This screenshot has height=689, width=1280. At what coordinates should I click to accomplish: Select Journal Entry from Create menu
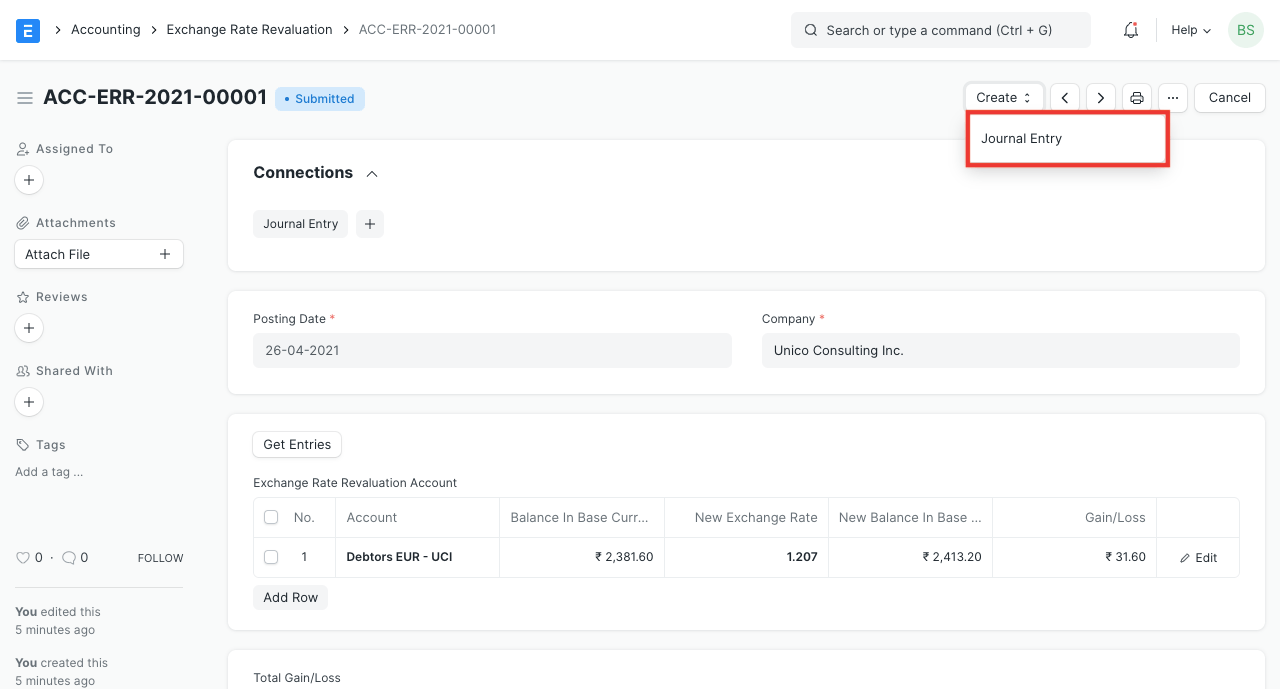pos(1022,139)
